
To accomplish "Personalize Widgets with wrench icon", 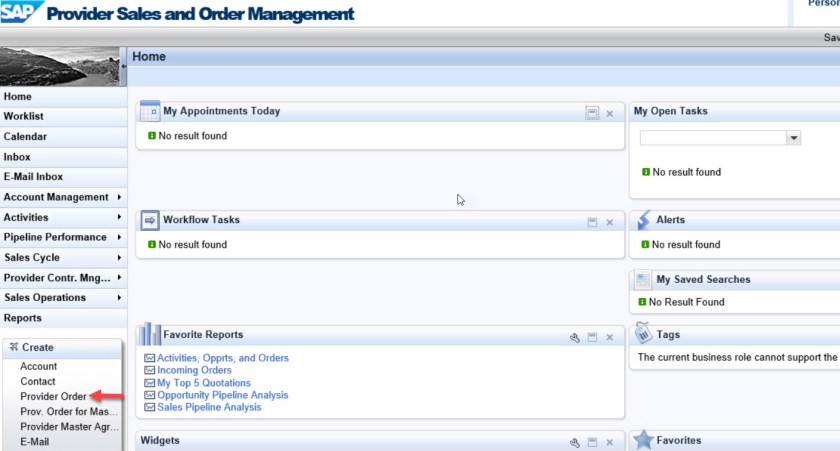I will 575,442.
